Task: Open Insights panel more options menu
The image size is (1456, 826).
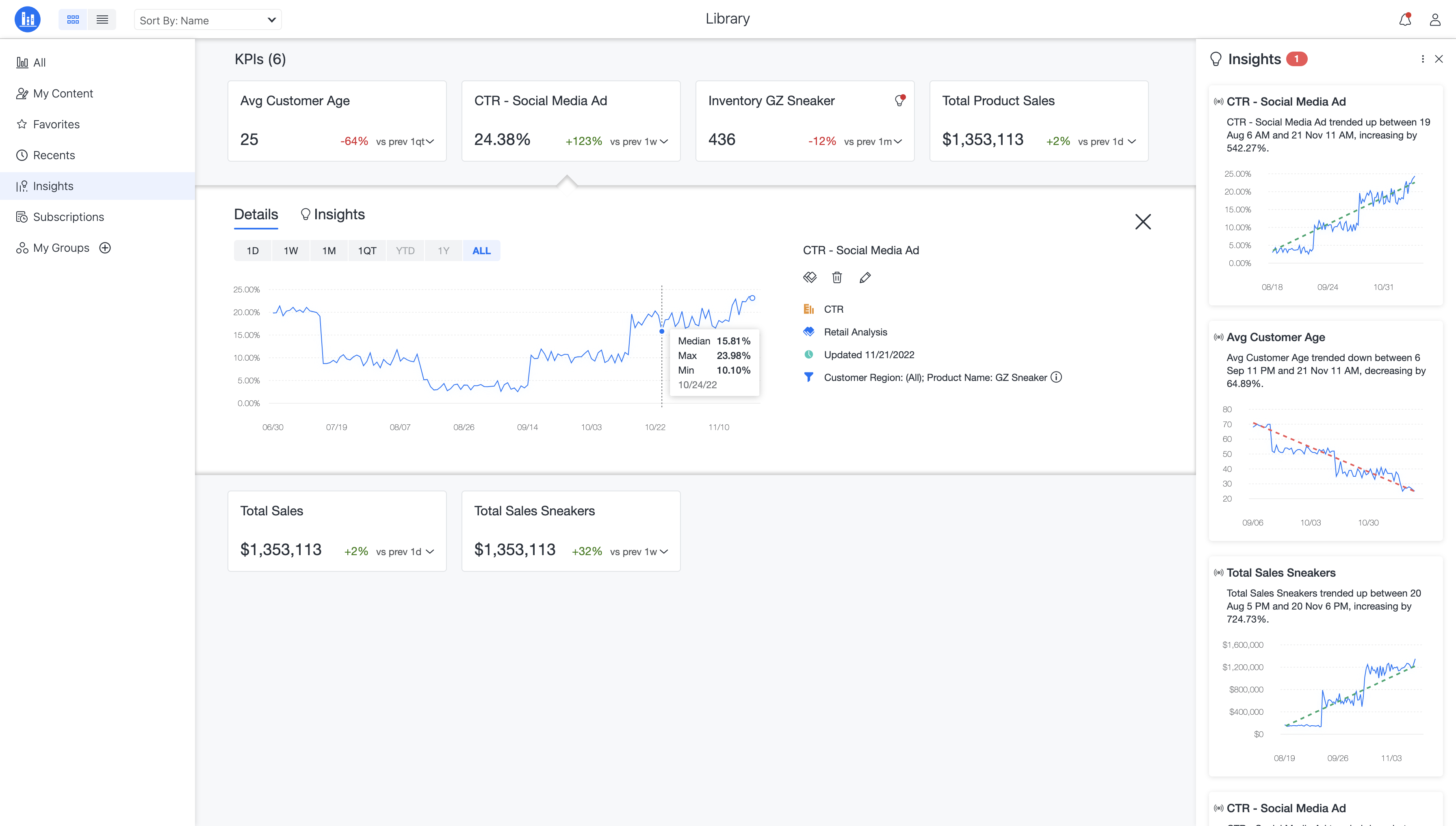Action: (1423, 59)
